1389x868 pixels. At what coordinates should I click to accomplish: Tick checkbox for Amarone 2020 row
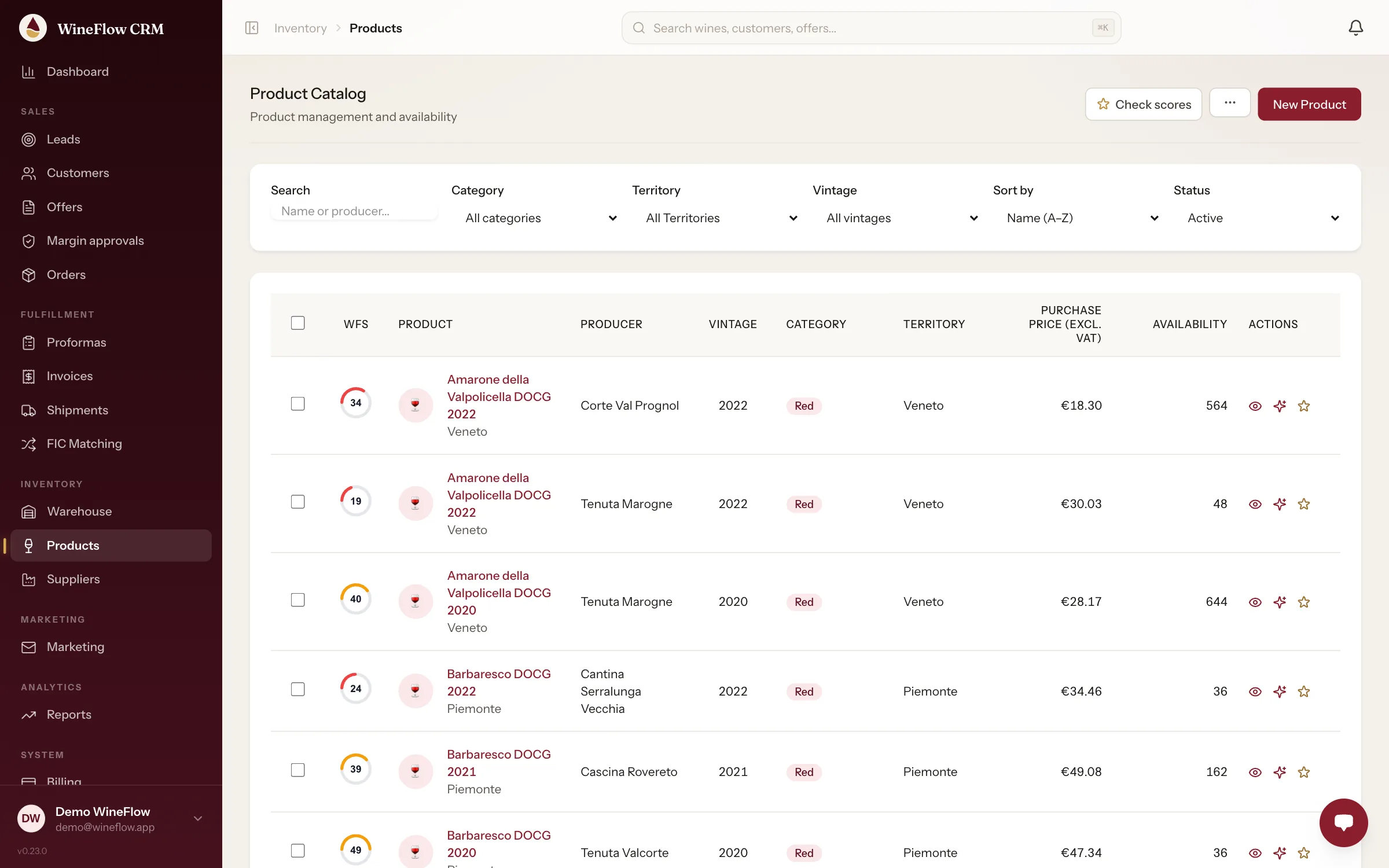[x=297, y=600]
